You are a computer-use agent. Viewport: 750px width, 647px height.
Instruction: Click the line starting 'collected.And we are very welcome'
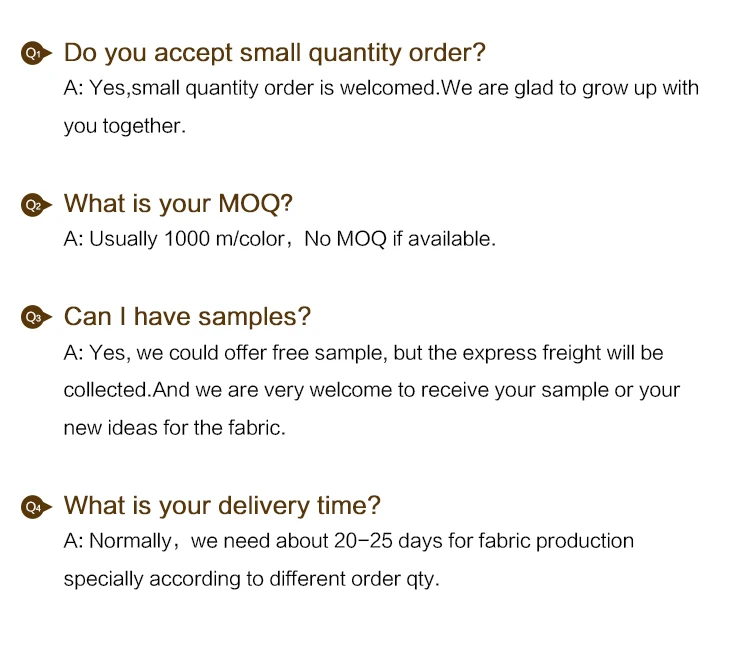(x=372, y=391)
